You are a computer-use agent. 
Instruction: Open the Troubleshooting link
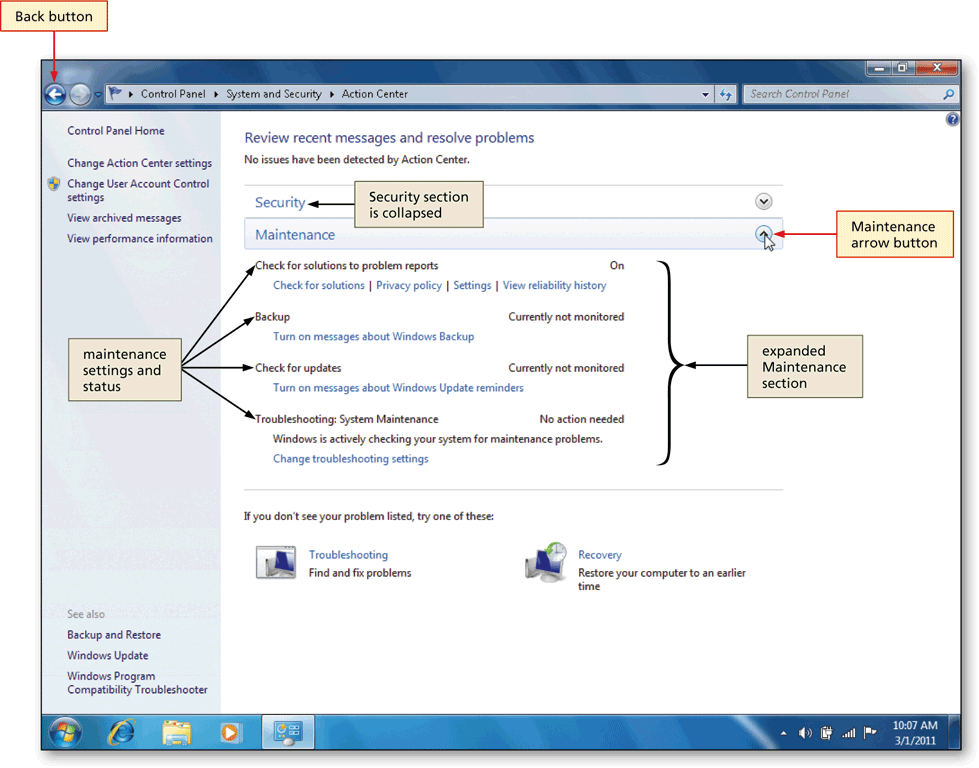[x=348, y=555]
